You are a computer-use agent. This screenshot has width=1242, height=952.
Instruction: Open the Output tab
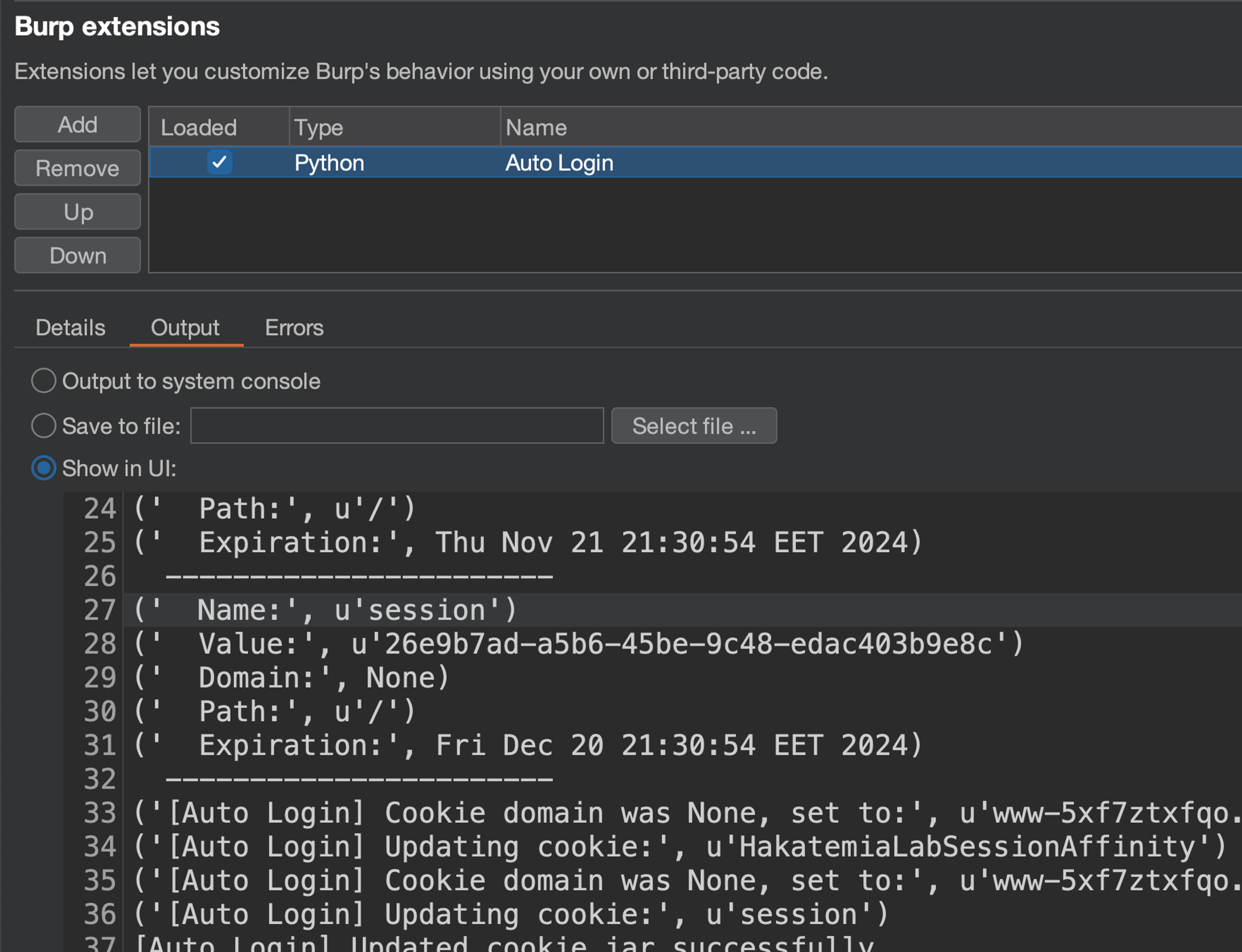185,328
